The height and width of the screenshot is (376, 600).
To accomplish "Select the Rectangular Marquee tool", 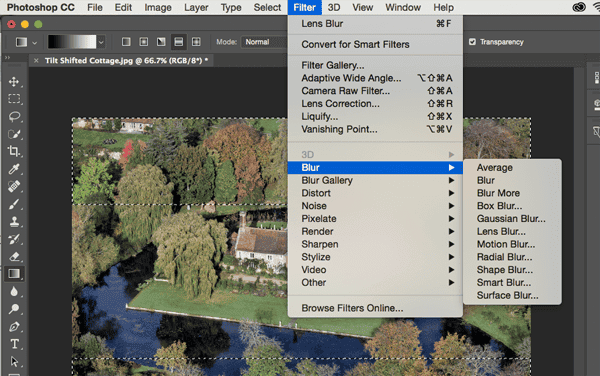I will 14,99.
